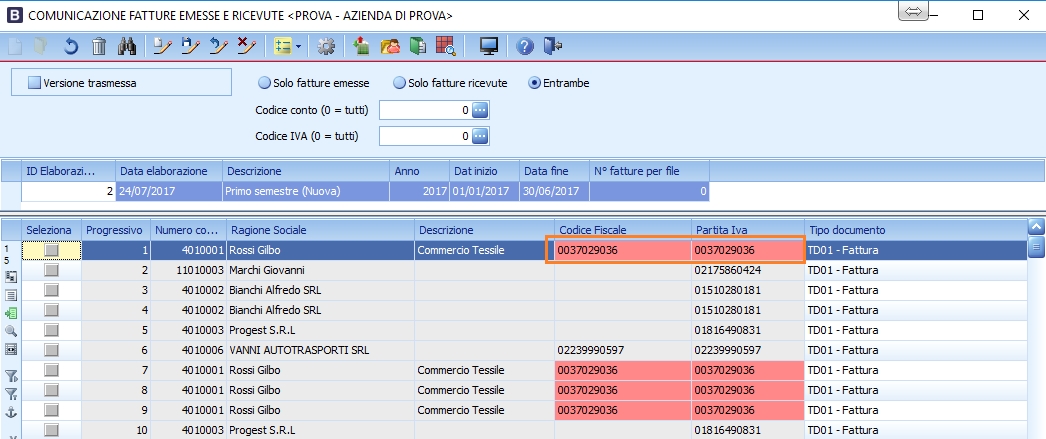Click the N° fatture per file column header
Screen dimensions: 1046x439
pyautogui.click(x=649, y=171)
